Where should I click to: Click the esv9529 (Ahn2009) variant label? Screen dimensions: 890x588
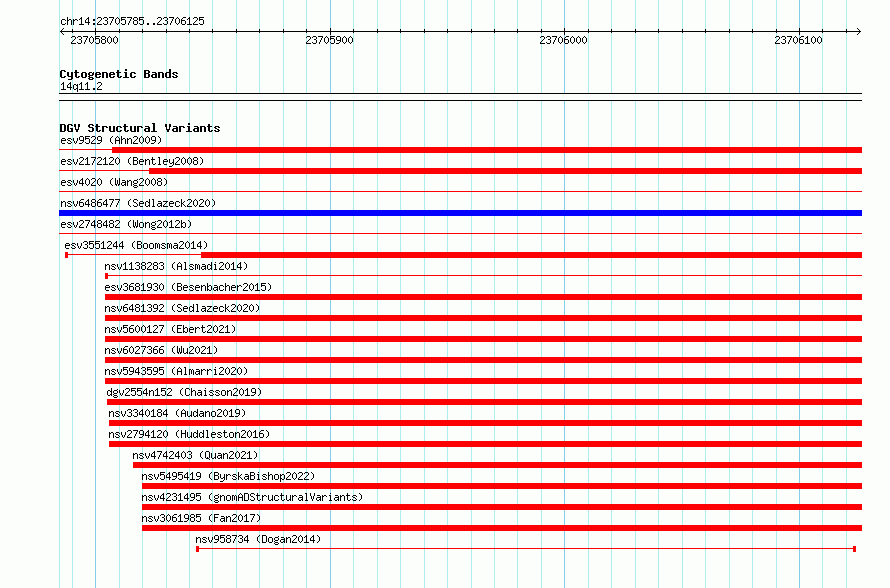[111, 140]
